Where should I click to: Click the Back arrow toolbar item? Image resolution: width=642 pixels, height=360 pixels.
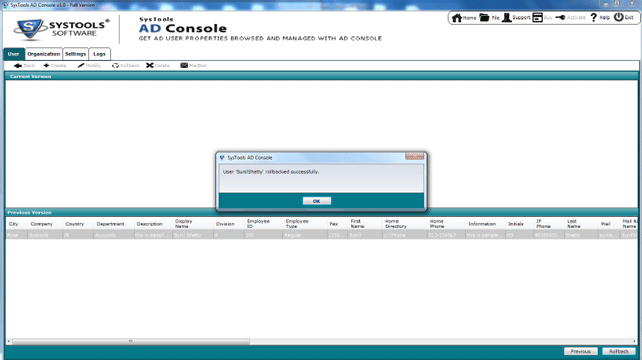24,66
